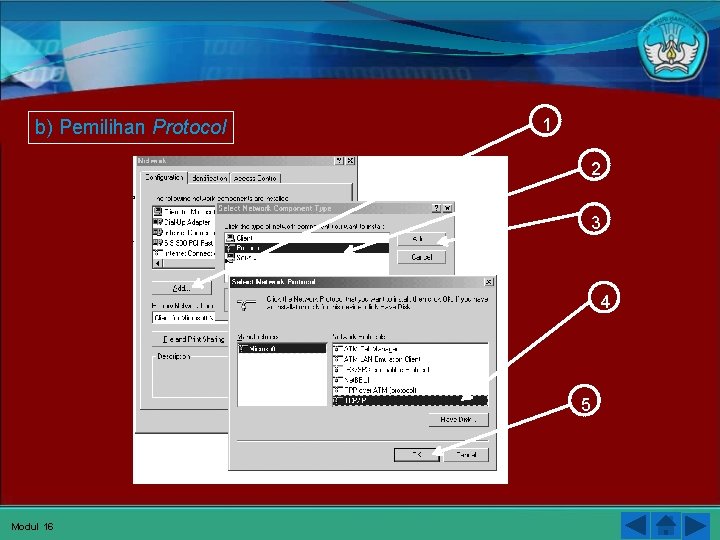
Task: Click the Have Disk... button
Action: coord(458,419)
